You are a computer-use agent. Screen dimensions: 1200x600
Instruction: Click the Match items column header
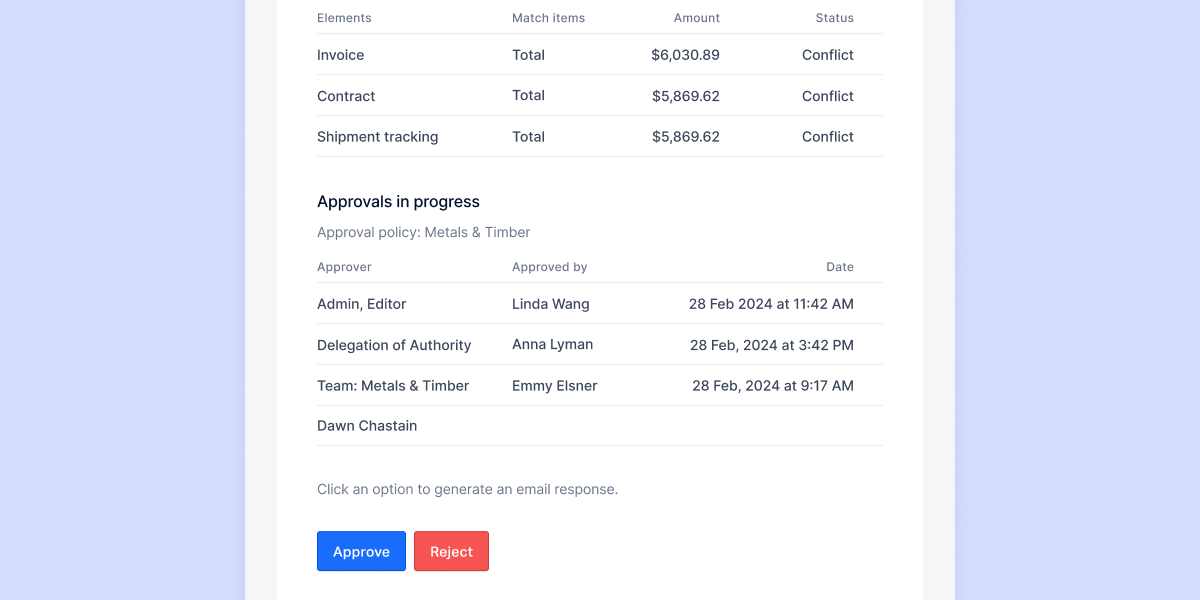pyautogui.click(x=548, y=17)
